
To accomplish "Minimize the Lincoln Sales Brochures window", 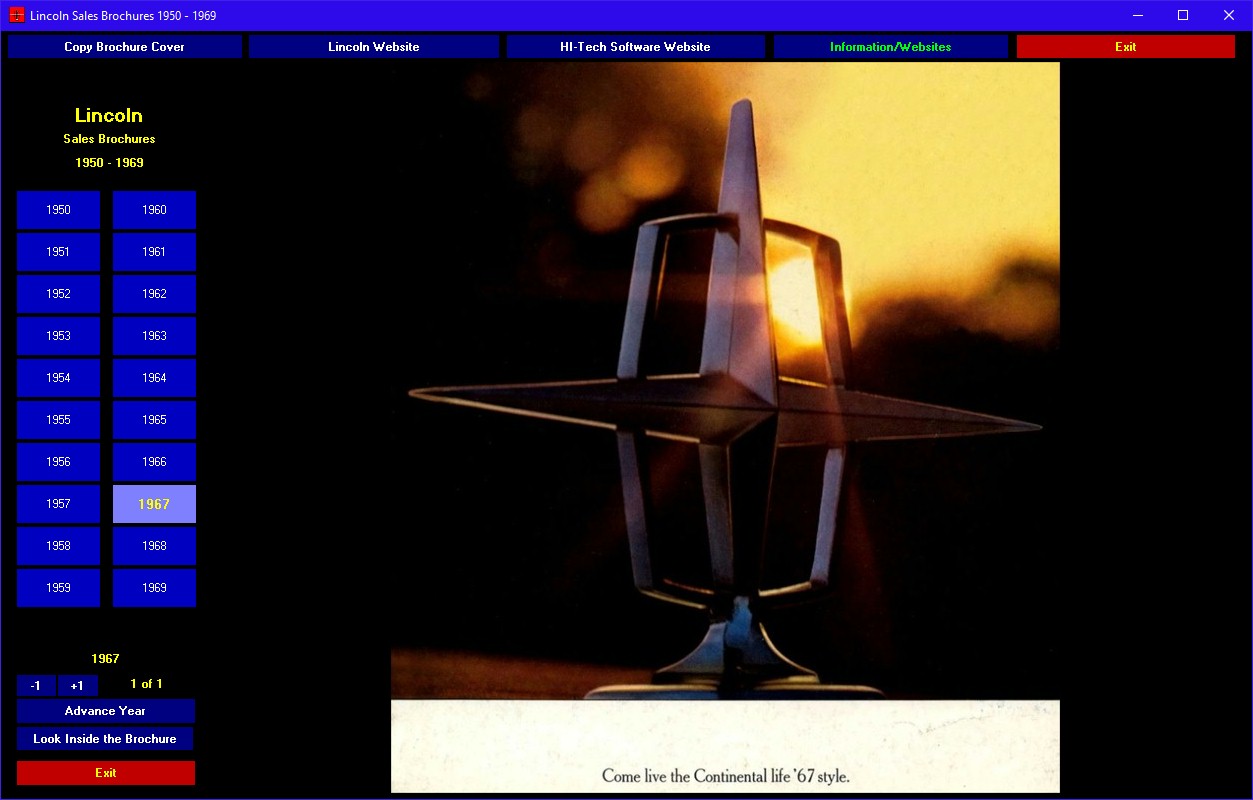I will (x=1138, y=15).
